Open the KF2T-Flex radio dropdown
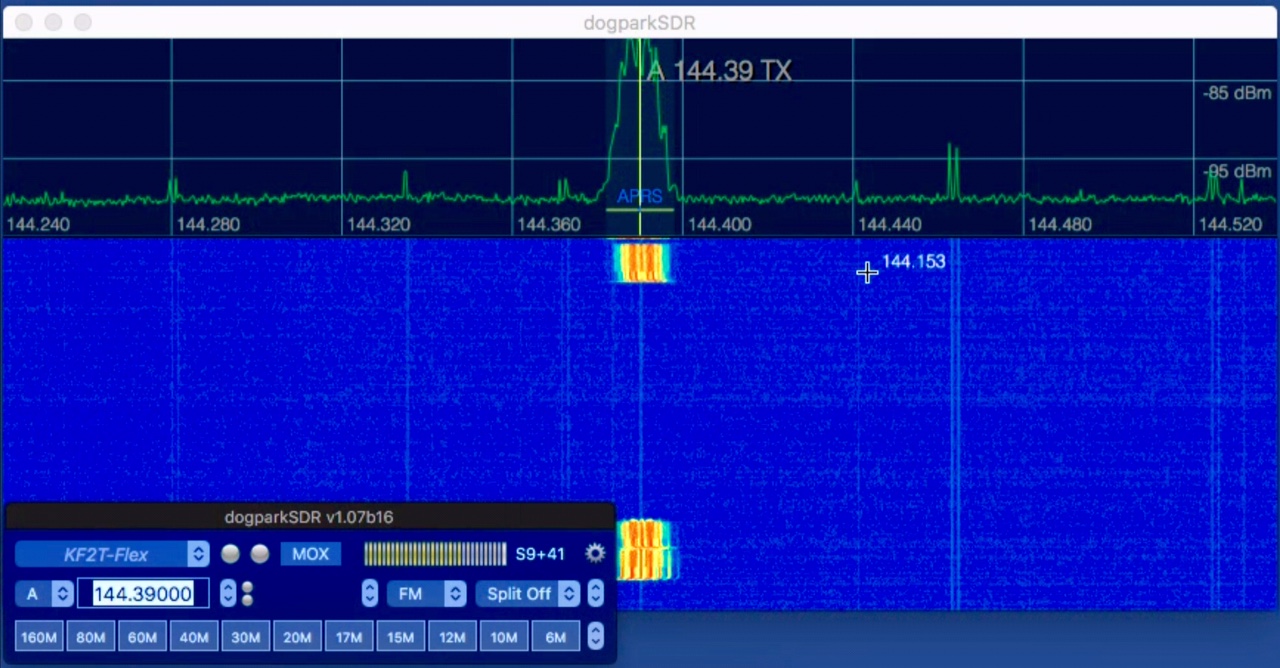 (x=111, y=554)
